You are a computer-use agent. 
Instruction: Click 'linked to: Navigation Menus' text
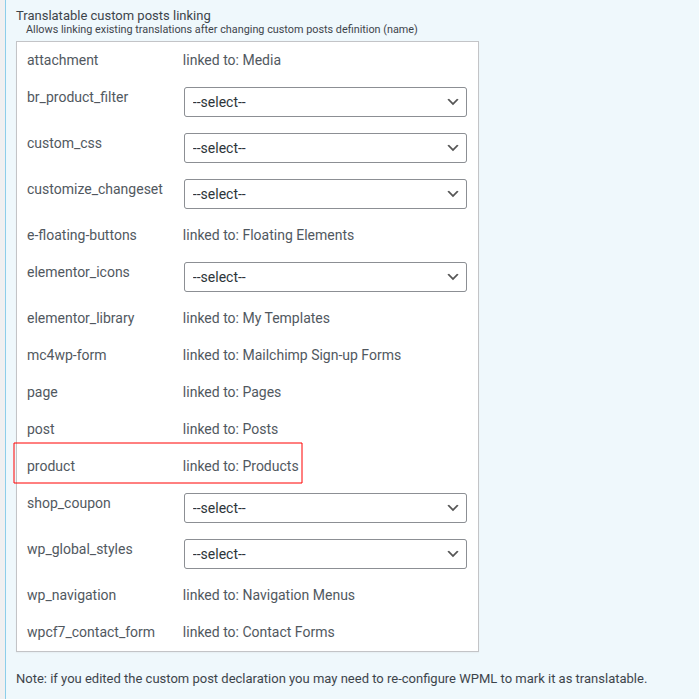tap(268, 595)
